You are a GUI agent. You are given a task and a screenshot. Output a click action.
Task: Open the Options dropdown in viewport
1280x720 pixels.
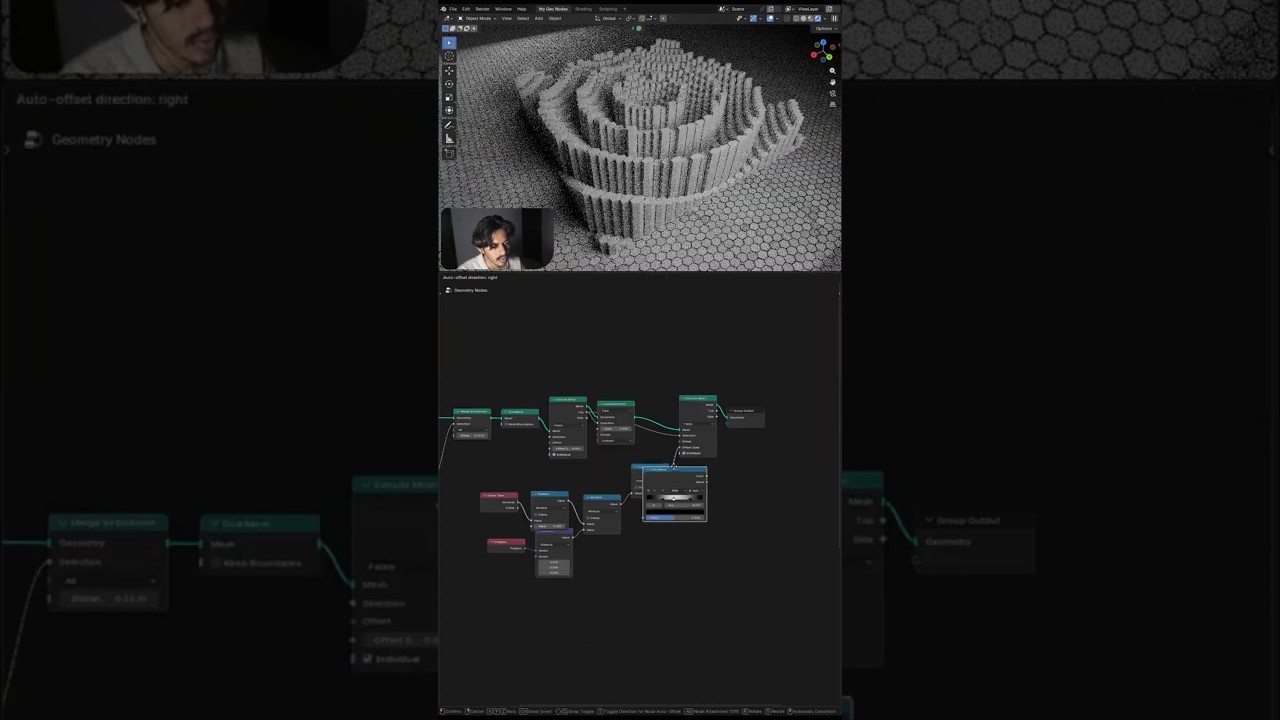point(825,28)
